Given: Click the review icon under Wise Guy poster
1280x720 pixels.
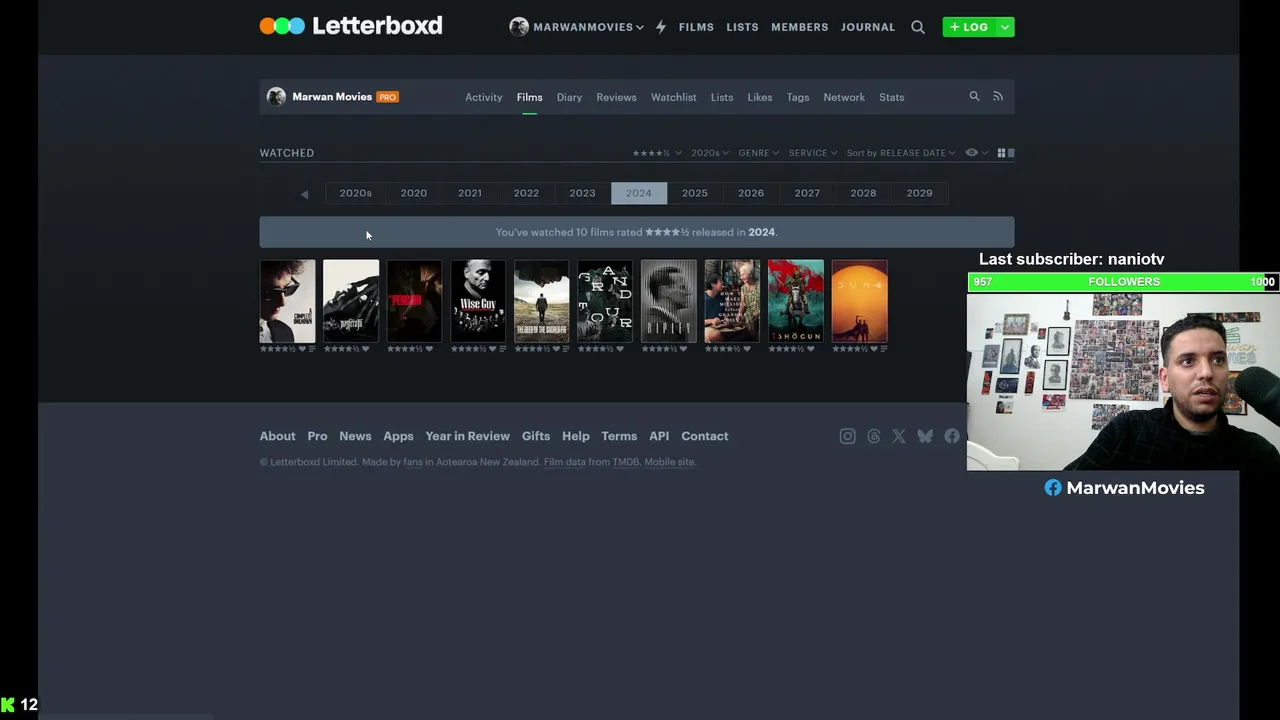Looking at the screenshot, I should click(503, 349).
